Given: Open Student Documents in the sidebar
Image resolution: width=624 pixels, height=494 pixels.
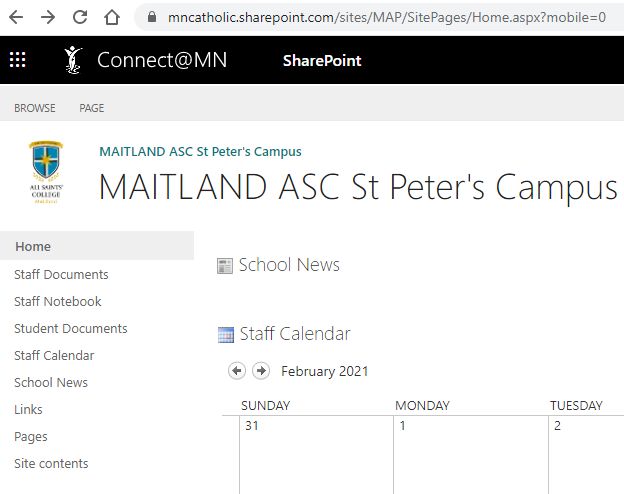Looking at the screenshot, I should point(71,328).
